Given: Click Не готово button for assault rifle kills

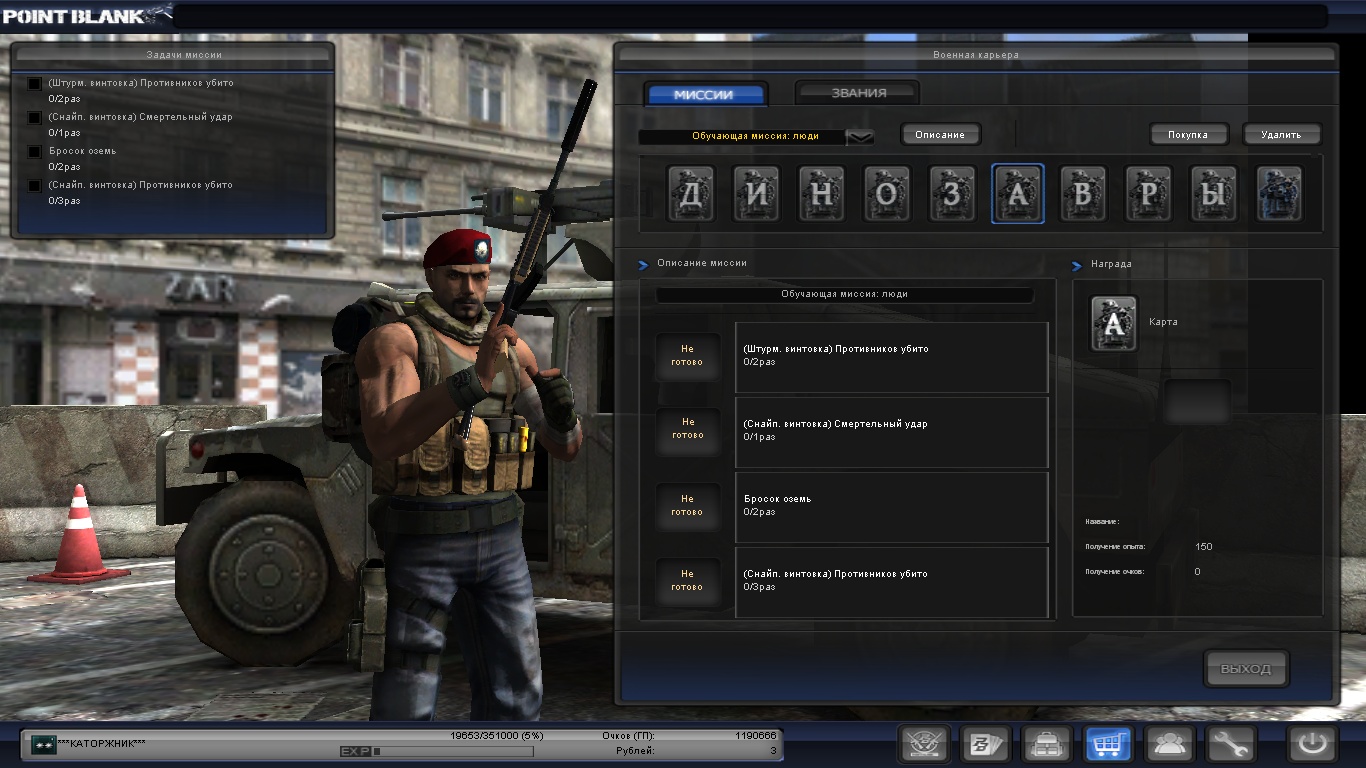Looking at the screenshot, I should point(687,356).
